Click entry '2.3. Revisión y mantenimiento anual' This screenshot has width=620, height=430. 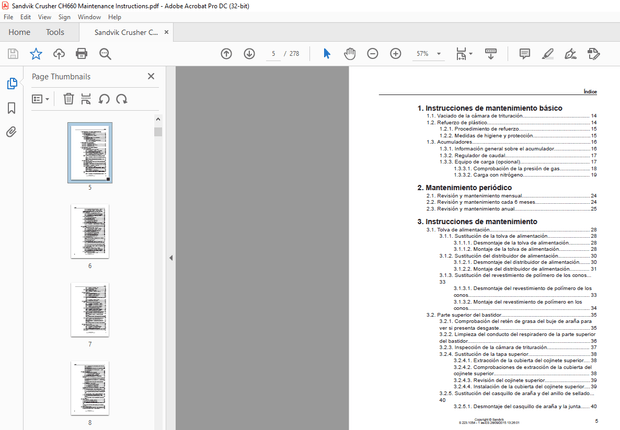pyautogui.click(x=471, y=209)
